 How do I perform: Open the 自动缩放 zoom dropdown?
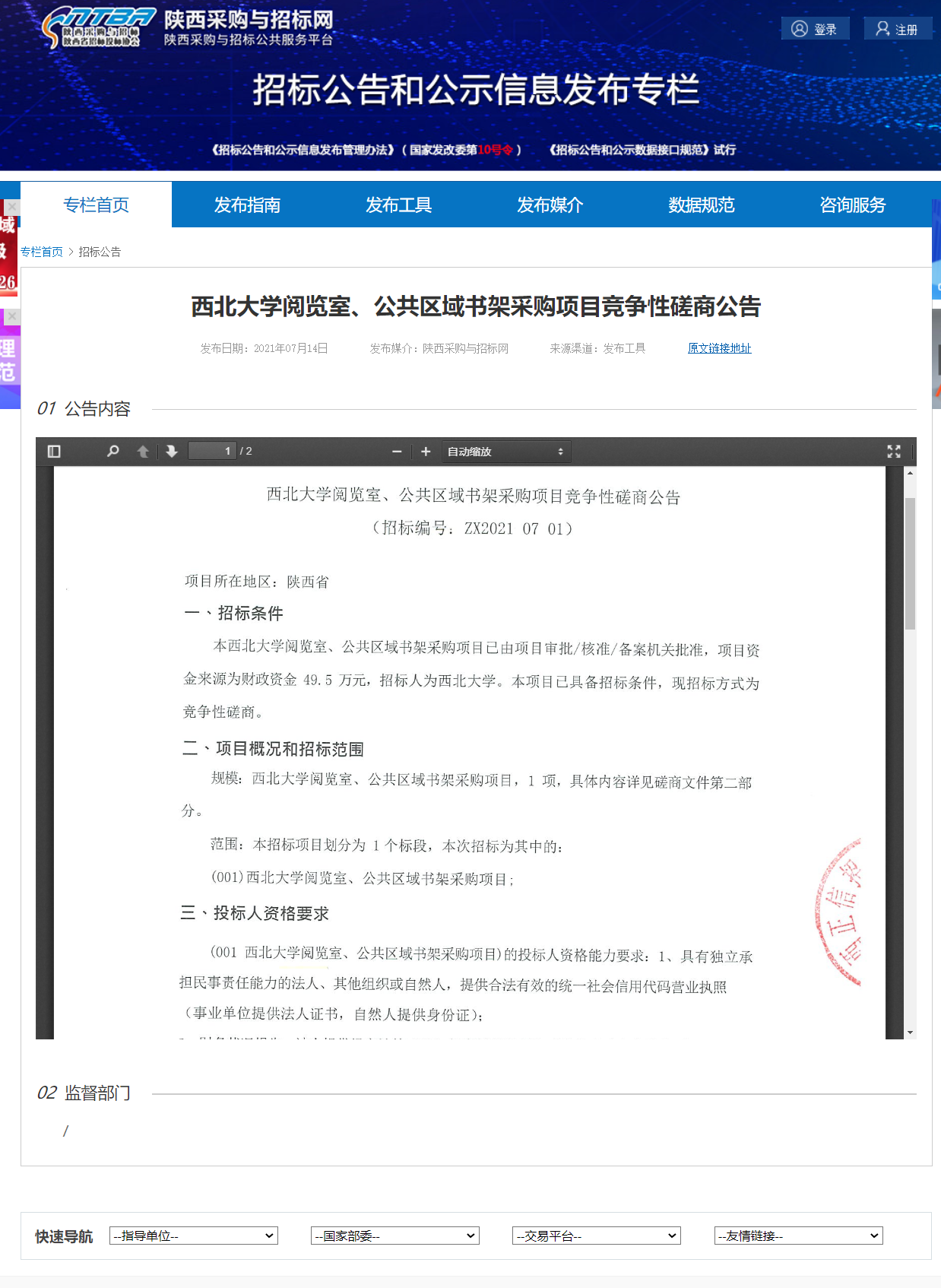pyautogui.click(x=505, y=452)
